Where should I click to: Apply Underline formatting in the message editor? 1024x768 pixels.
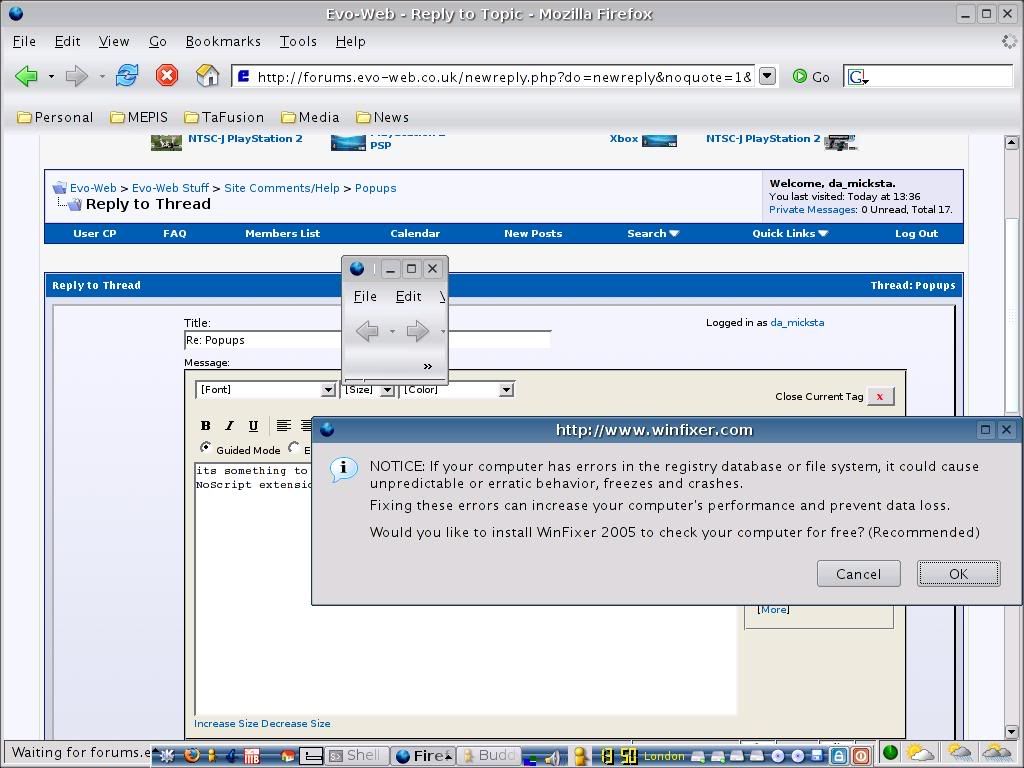(x=253, y=426)
